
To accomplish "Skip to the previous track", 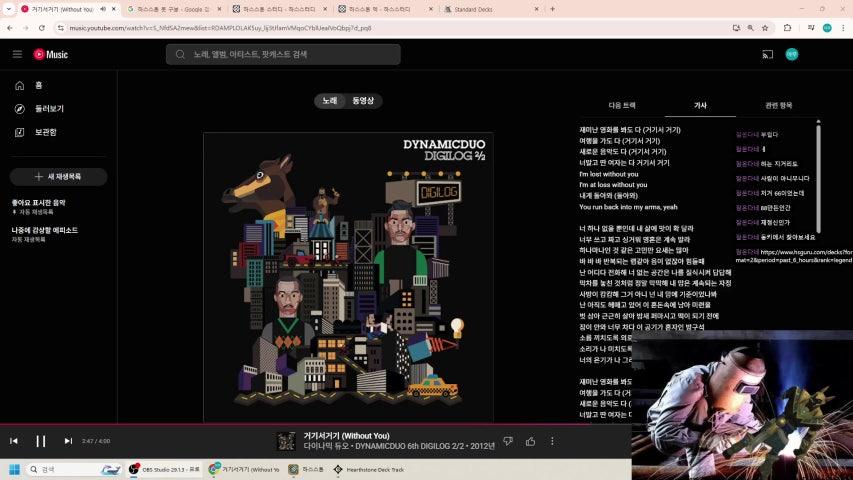I will [x=14, y=441].
